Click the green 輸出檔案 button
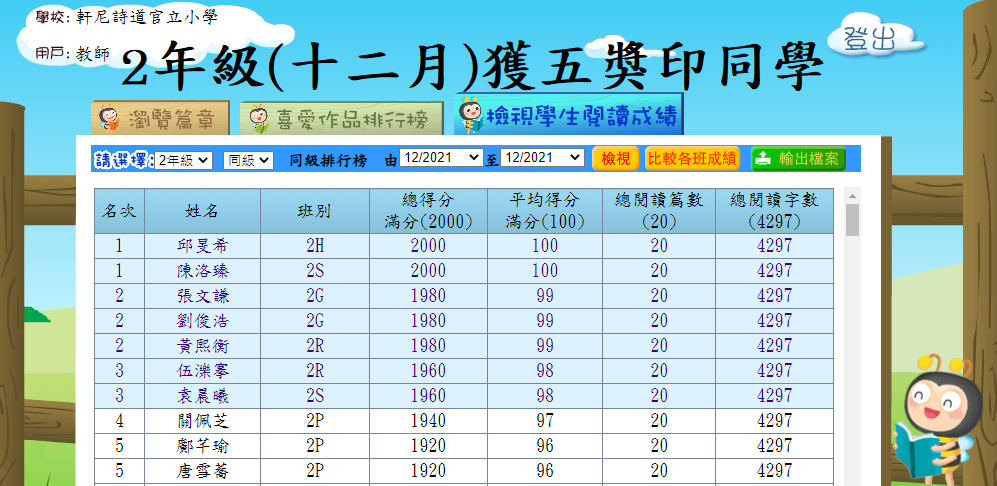The width and height of the screenshot is (997, 486). click(798, 158)
